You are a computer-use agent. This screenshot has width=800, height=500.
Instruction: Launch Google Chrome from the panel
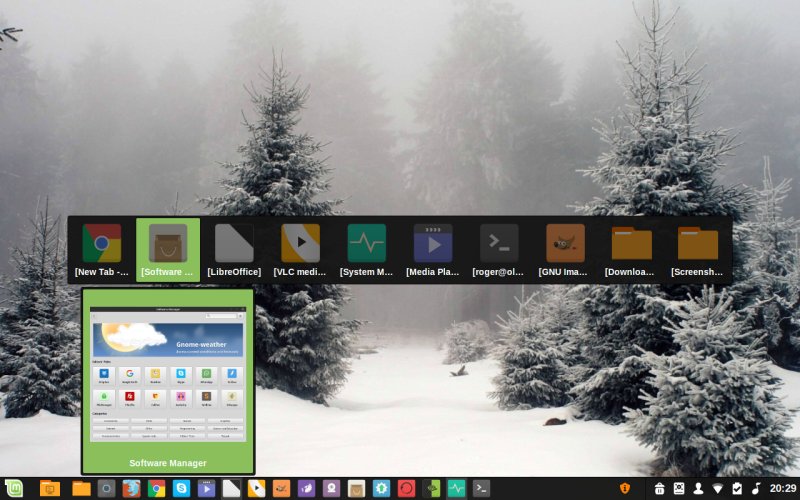coord(156,489)
